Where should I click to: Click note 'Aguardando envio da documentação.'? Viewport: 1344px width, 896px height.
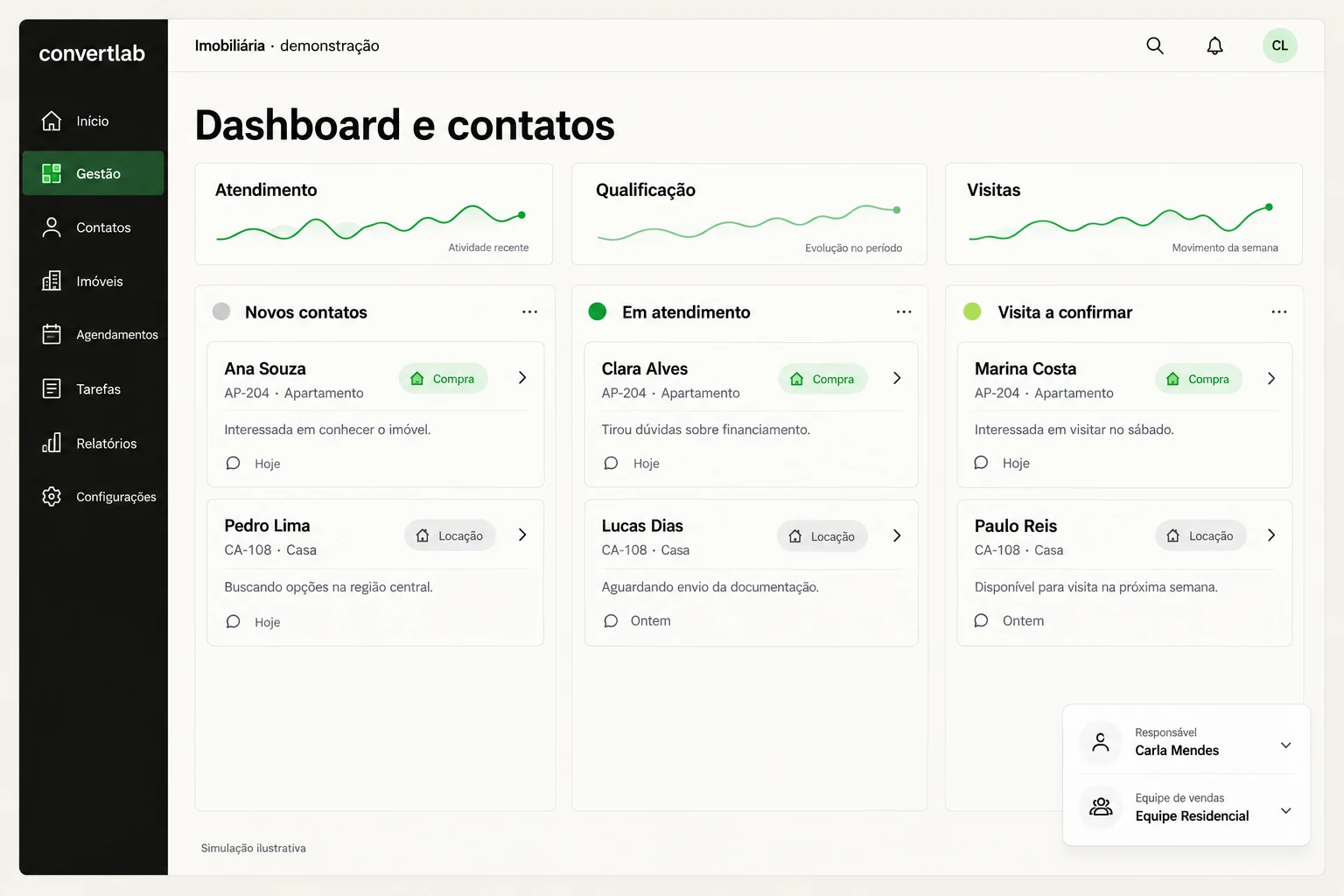pyautogui.click(x=710, y=587)
